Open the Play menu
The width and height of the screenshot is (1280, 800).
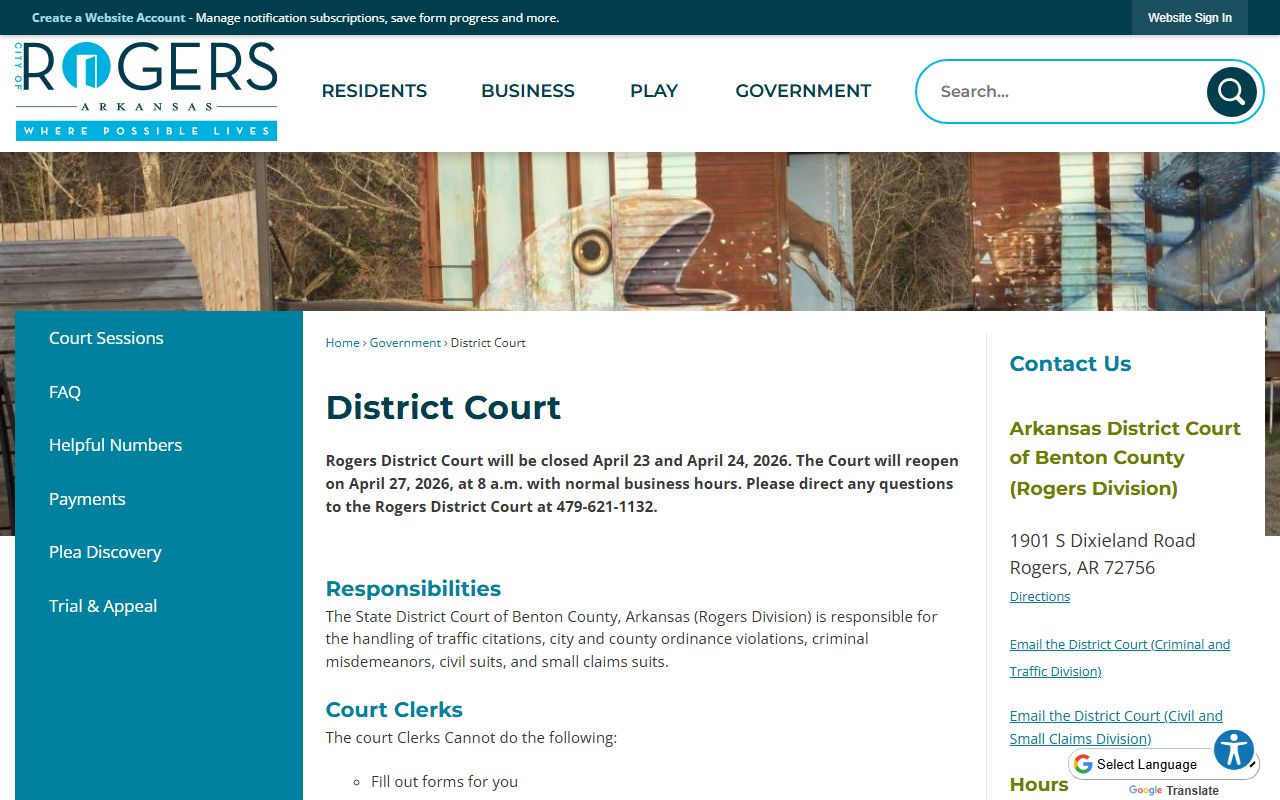point(654,91)
